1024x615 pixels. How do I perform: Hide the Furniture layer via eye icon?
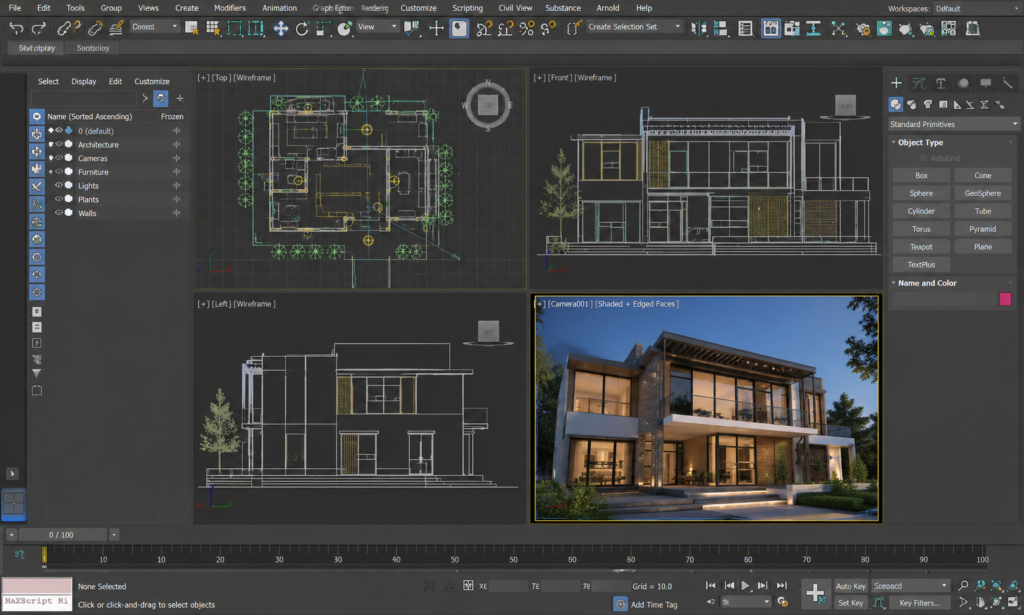coord(59,172)
